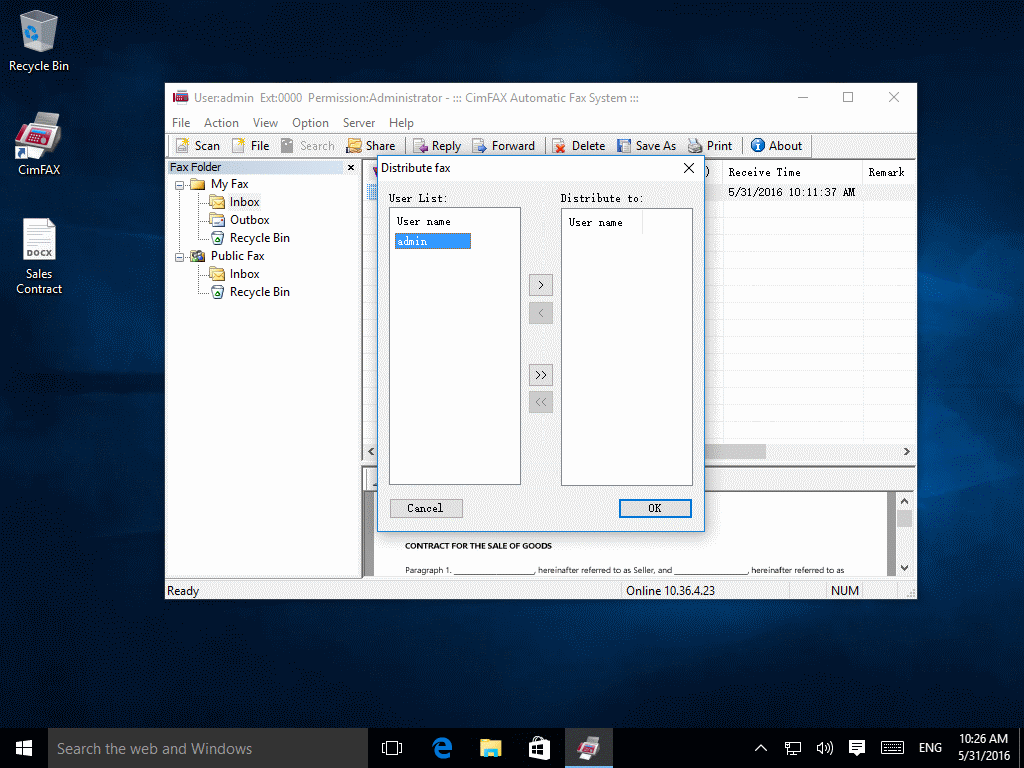Click up arrow of preview scrollbar
1024x768 pixels.
[x=904, y=502]
